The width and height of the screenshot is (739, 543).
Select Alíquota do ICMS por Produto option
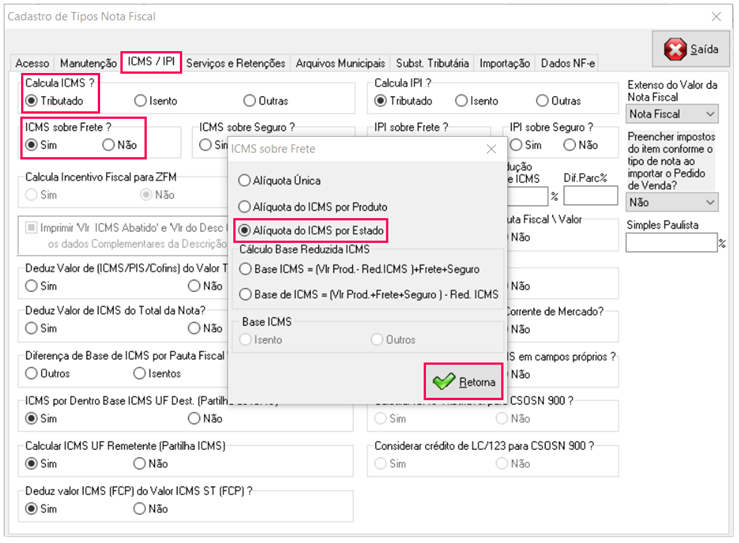[x=245, y=206]
